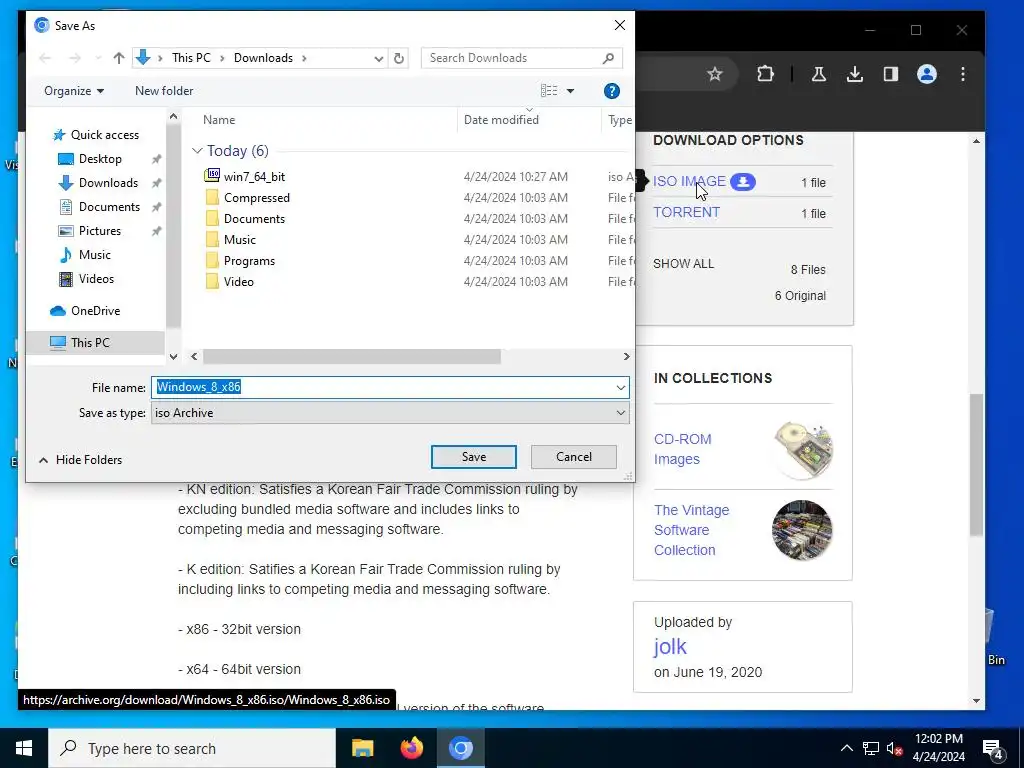Image resolution: width=1024 pixels, height=768 pixels.
Task: Click the Vintage Software Collection thumbnail
Action: point(802,530)
